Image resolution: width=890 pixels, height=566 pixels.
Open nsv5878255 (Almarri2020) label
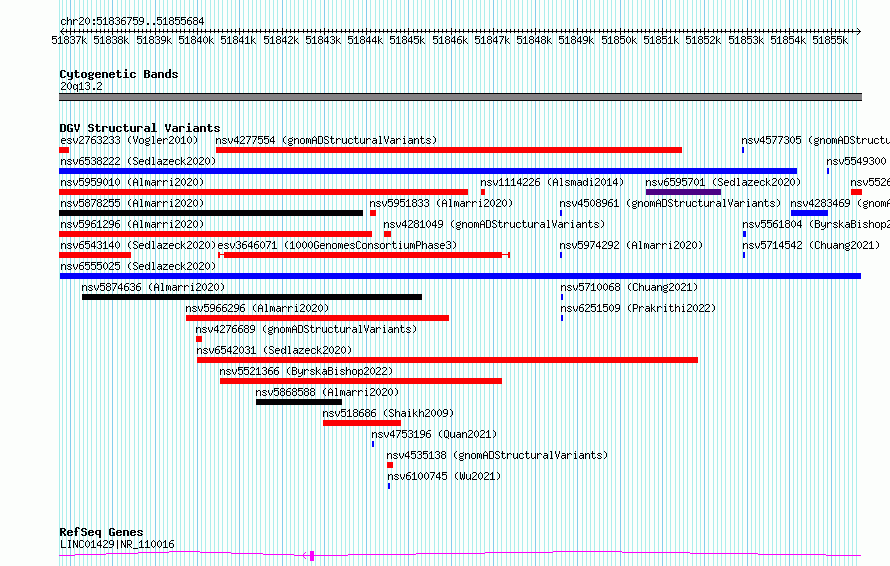click(132, 203)
